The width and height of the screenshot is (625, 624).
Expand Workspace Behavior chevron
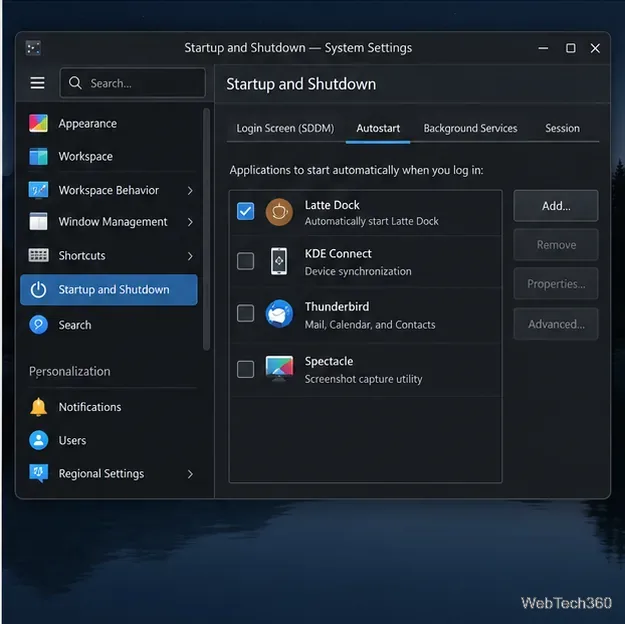coord(190,191)
